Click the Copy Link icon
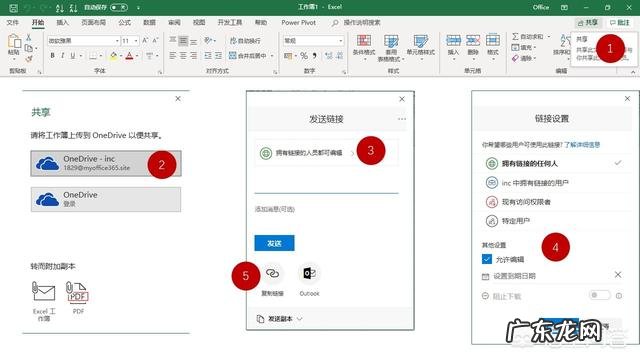640x360 pixels. point(272,273)
